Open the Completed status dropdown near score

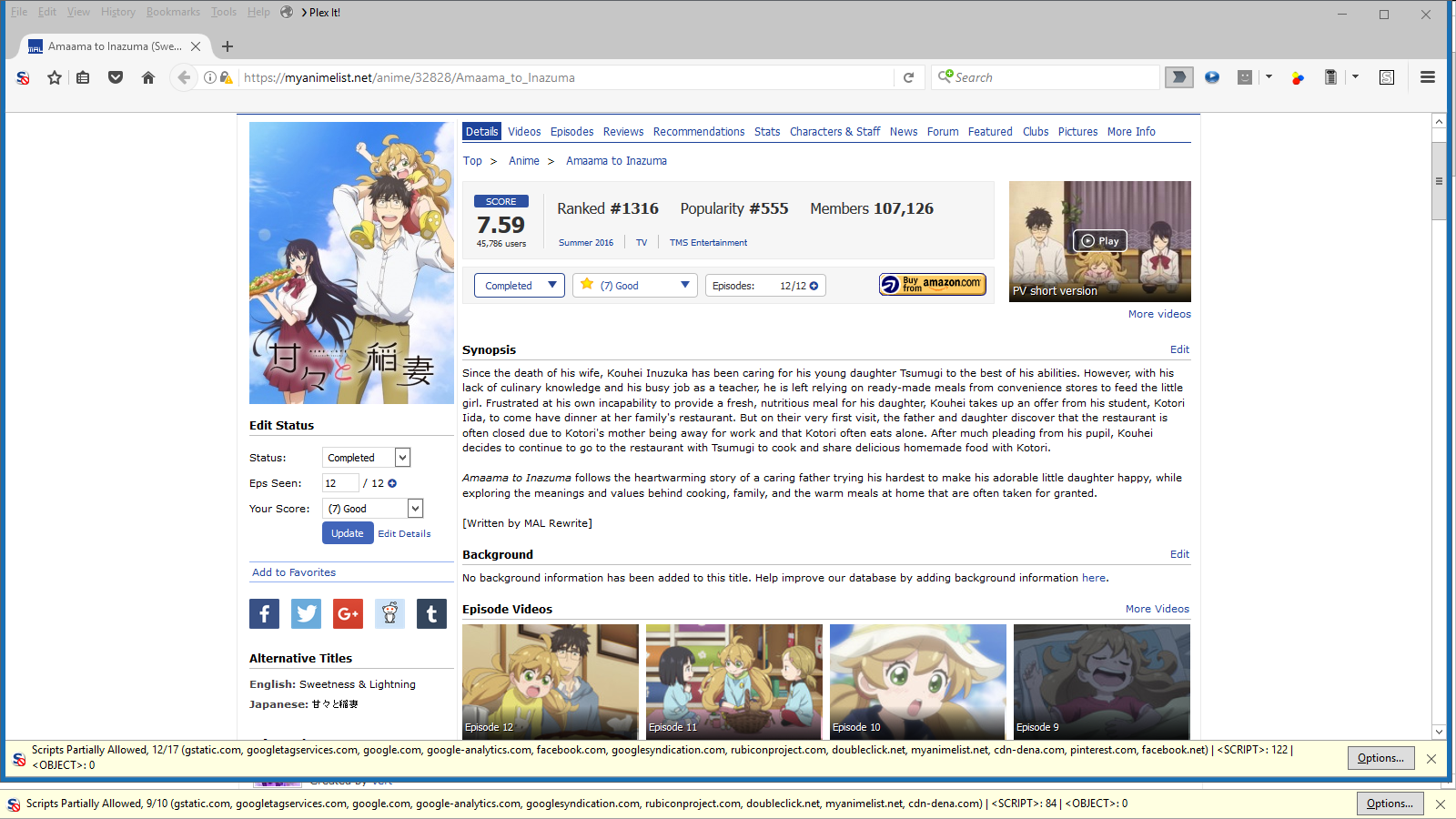click(520, 286)
